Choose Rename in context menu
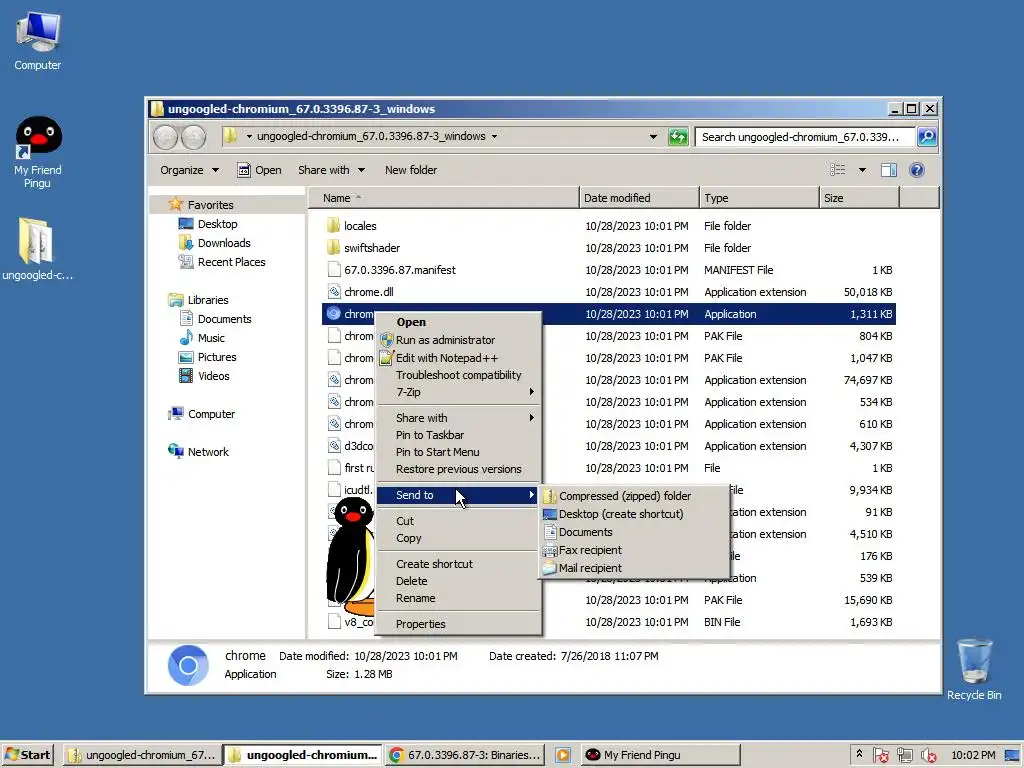1024x768 pixels. [458, 598]
